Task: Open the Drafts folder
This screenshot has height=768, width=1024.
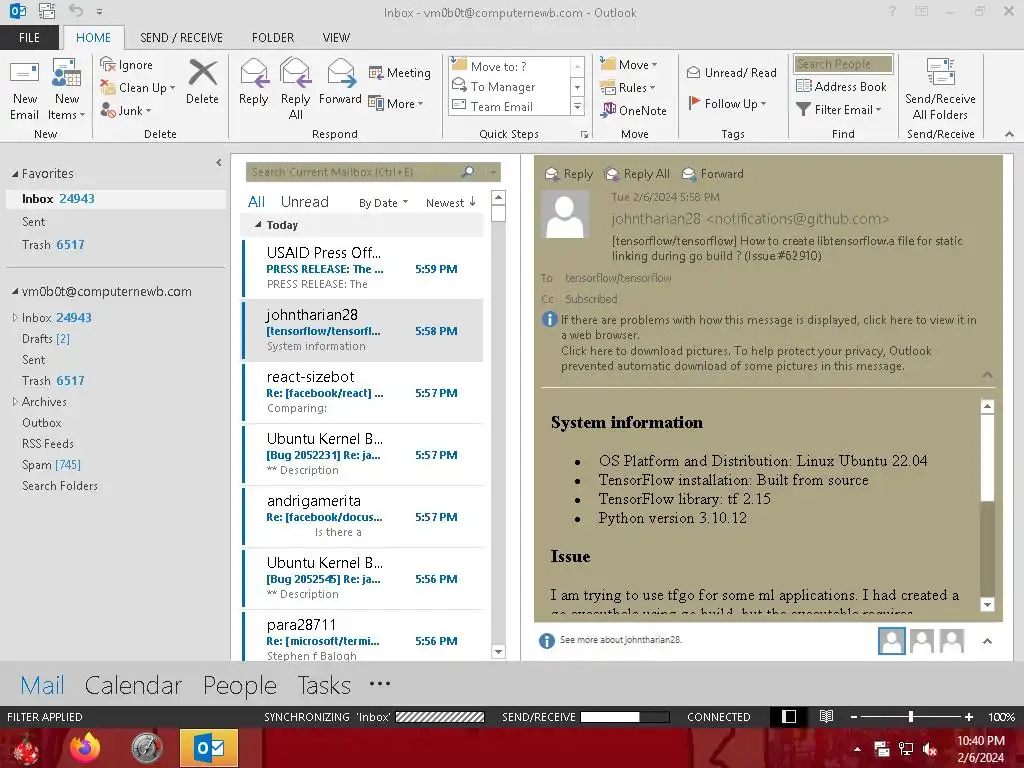Action: pos(46,338)
